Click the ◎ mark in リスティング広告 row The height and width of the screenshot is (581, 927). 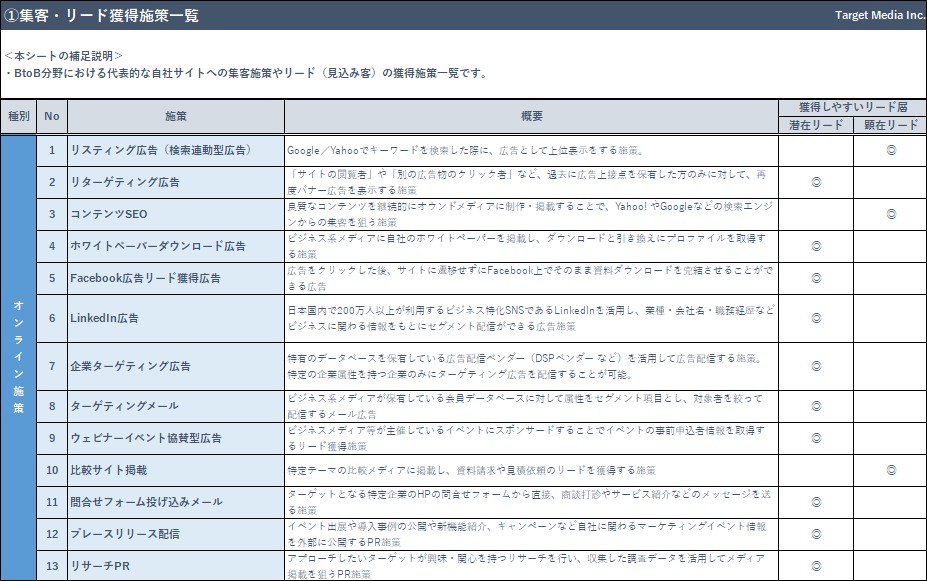pyautogui.click(x=891, y=150)
